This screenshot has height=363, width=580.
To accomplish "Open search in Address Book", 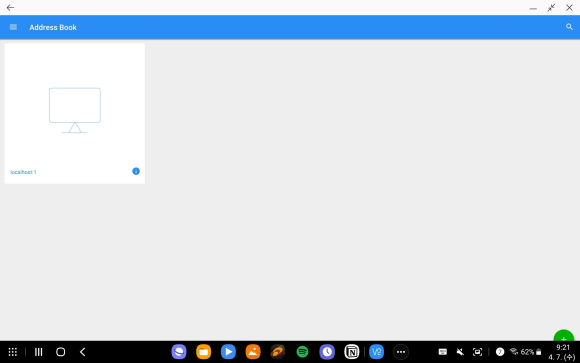I will click(x=569, y=27).
